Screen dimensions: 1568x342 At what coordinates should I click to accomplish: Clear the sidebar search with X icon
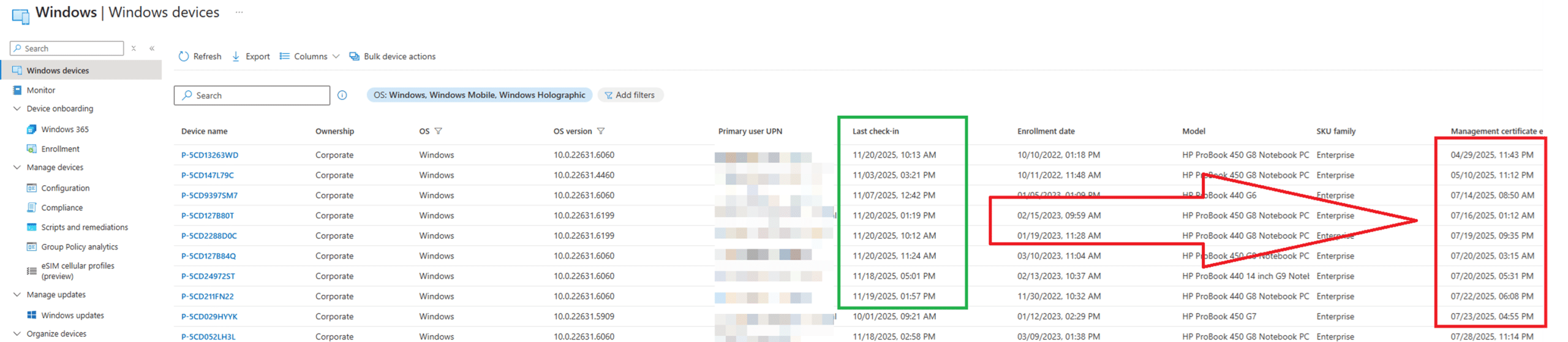[134, 48]
